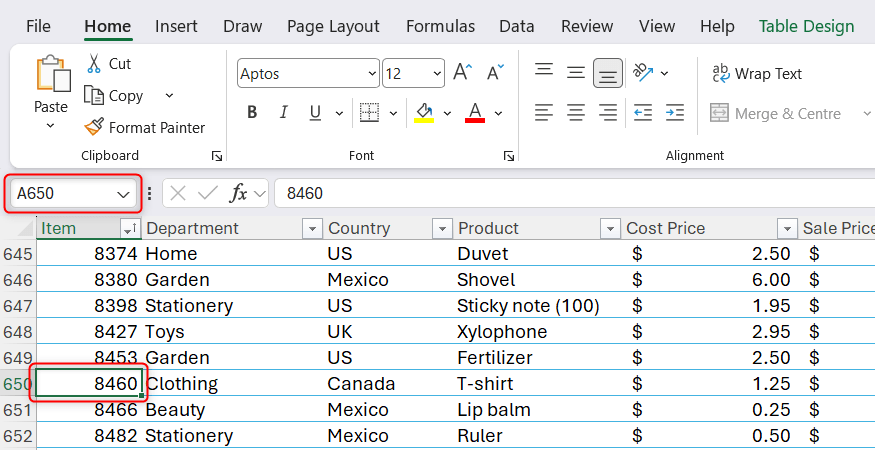Expand font colour dropdown arrow
Image resolution: width=875 pixels, height=450 pixels.
pos(498,113)
